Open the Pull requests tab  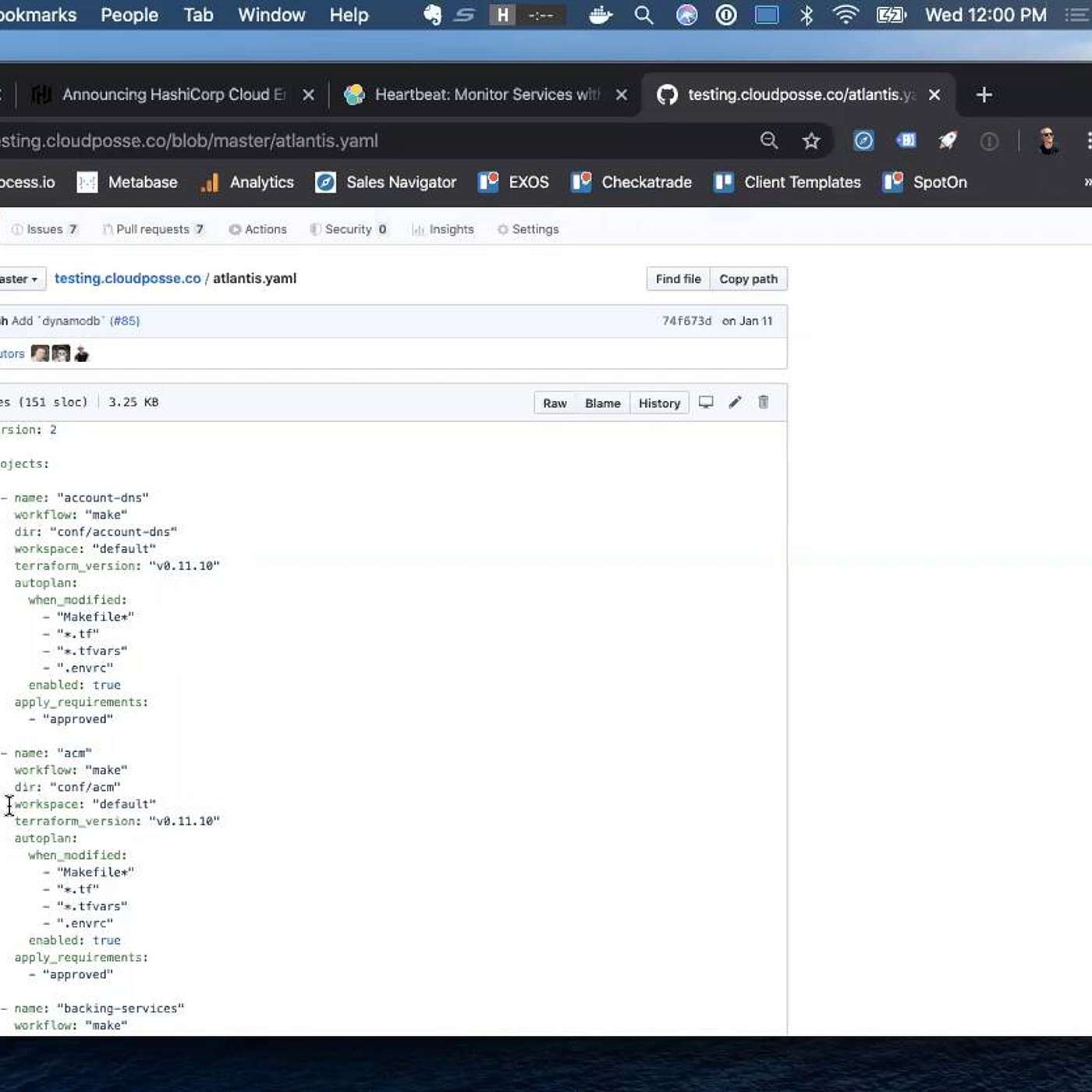(x=153, y=229)
